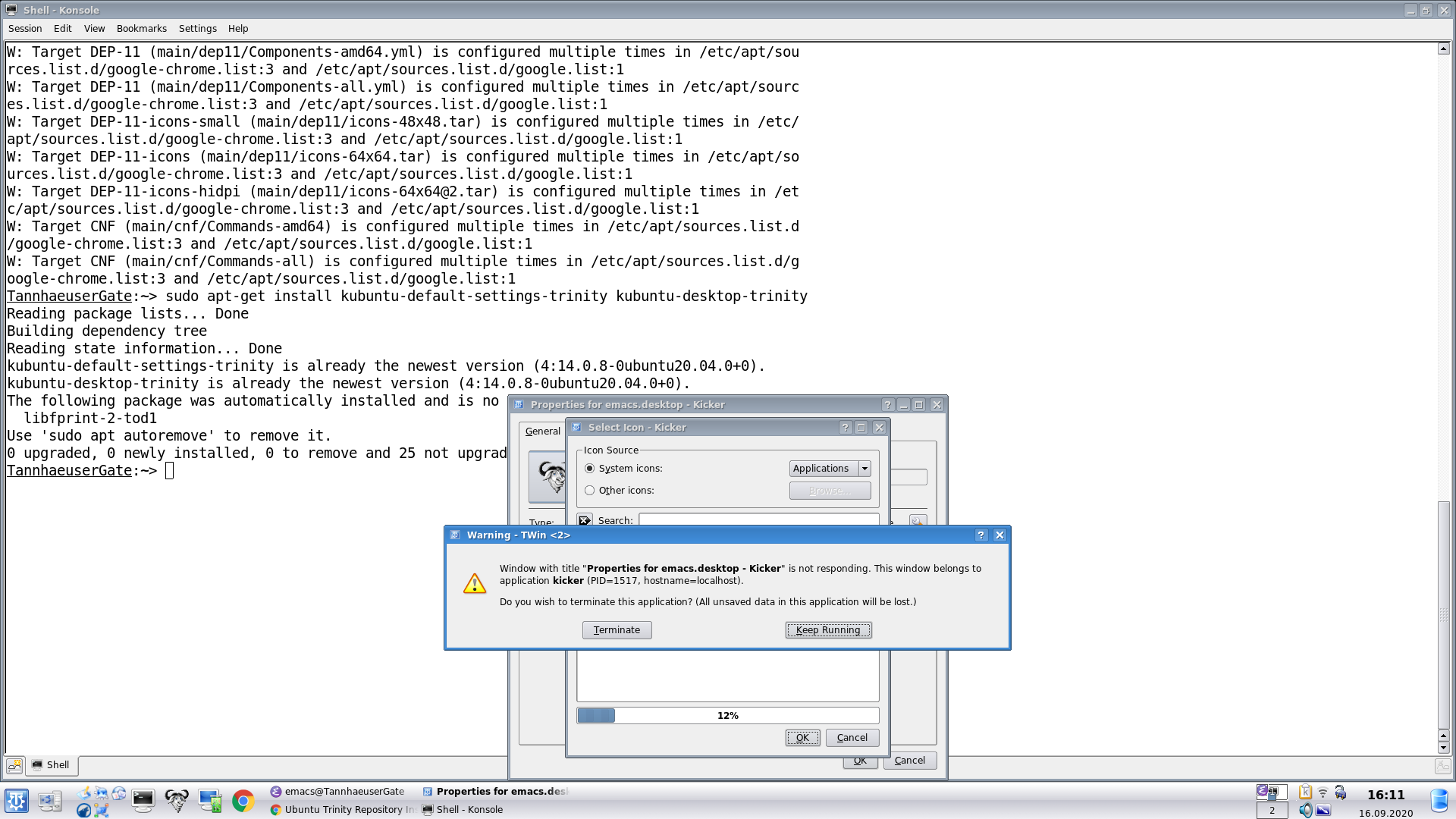Screen dimensions: 1456x819
Task: Launch Emacs via the GNU head panel icon
Action: pyautogui.click(x=177, y=801)
